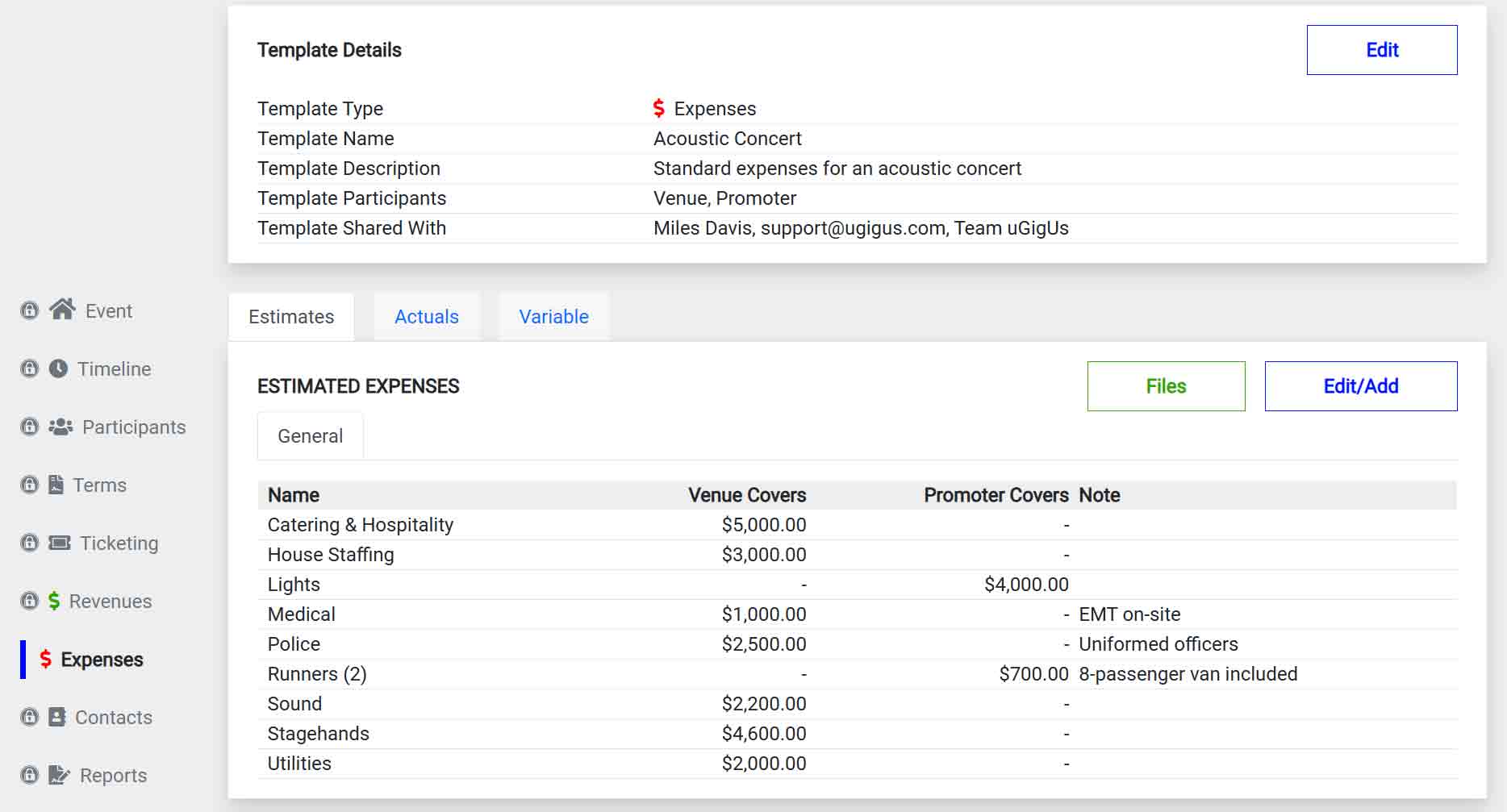Click the people group icon for Participants
This screenshot has height=812, width=1507.
pos(61,427)
